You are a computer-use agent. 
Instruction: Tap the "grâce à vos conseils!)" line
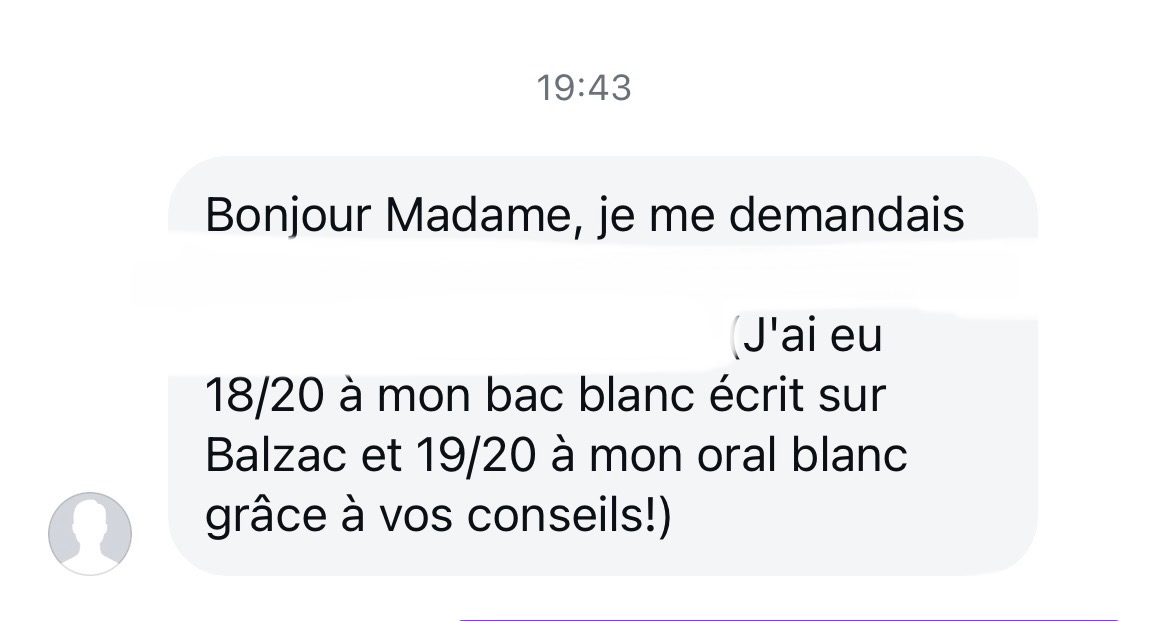439,517
